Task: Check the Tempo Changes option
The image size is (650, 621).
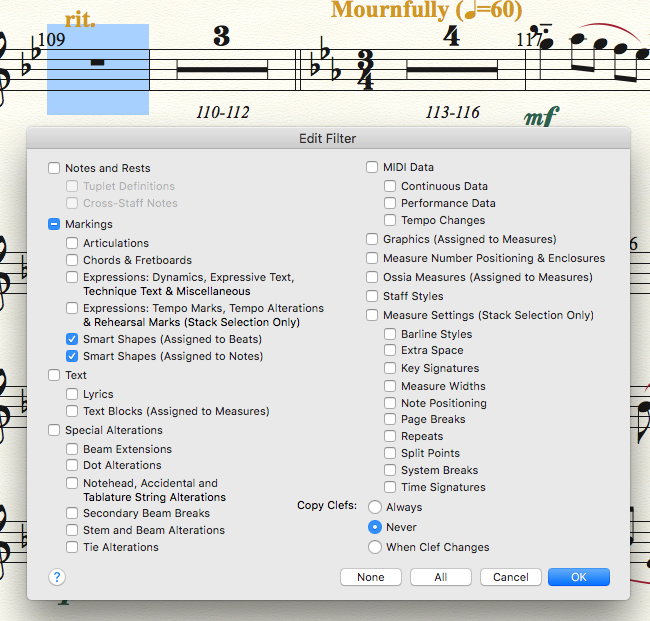Action: pyautogui.click(x=390, y=220)
